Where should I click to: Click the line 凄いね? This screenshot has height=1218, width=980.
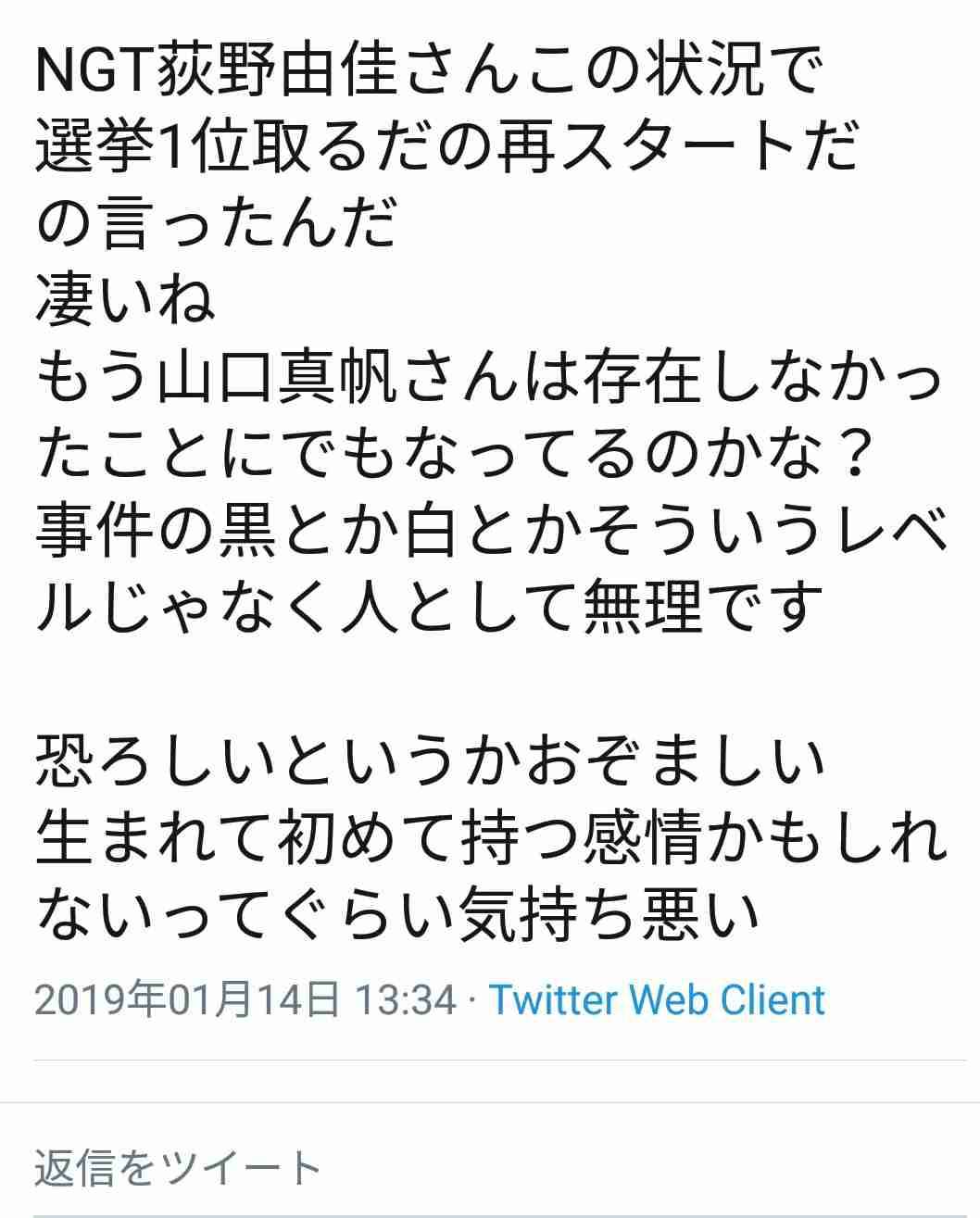126,300
